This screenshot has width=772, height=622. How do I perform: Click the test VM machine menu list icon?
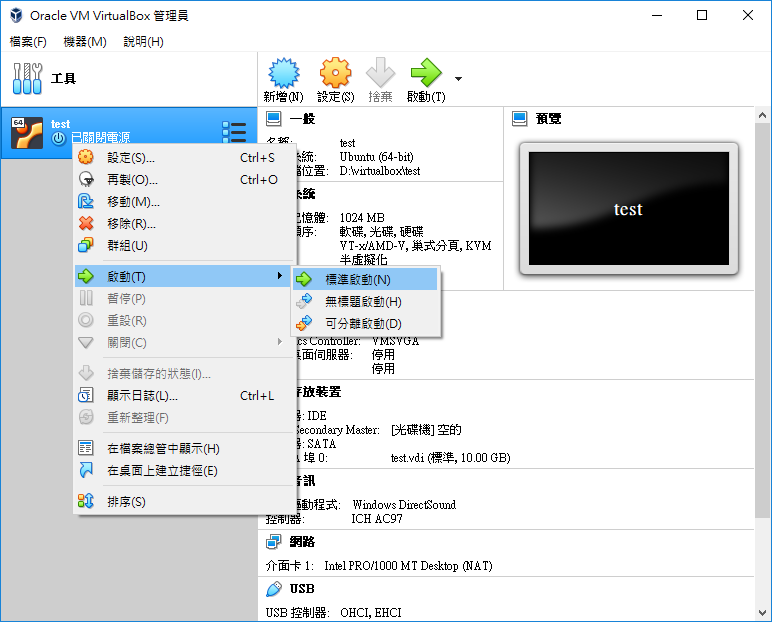[x=234, y=132]
